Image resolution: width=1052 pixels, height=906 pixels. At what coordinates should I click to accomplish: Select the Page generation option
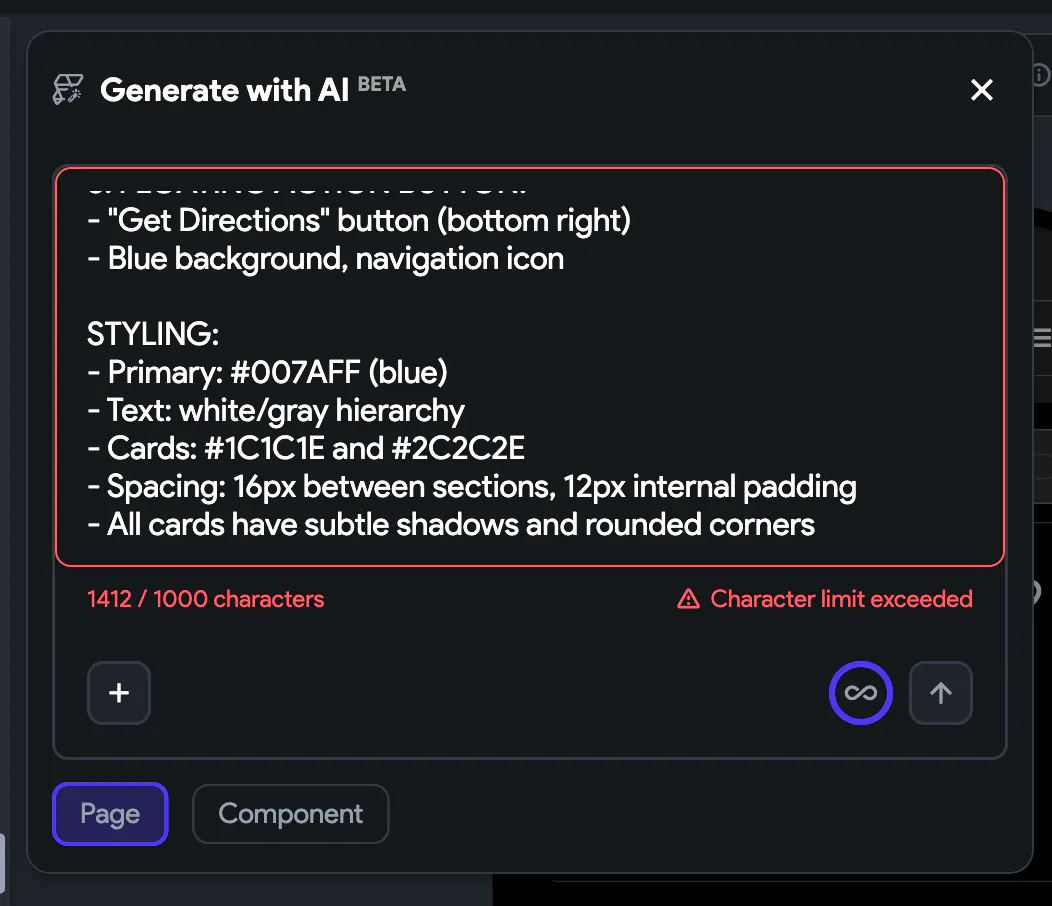(110, 814)
